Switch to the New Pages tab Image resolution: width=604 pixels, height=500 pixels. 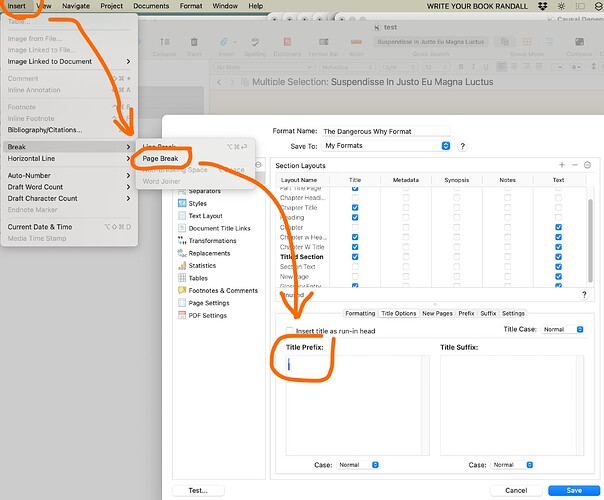point(437,313)
